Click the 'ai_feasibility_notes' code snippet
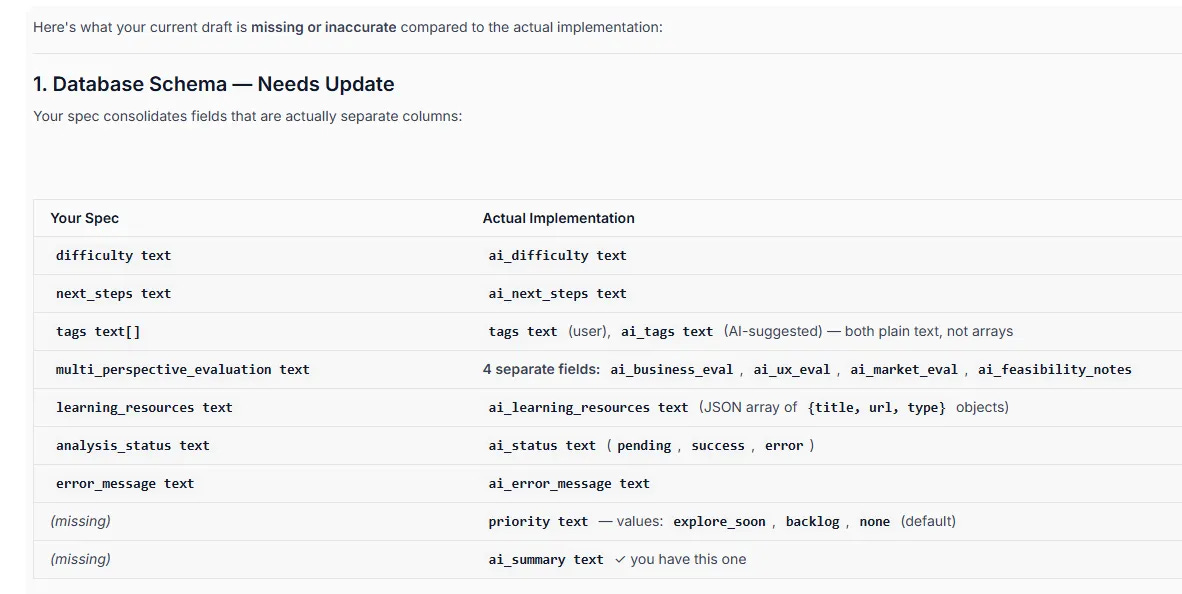Image resolution: width=1182 pixels, height=594 pixels. (1055, 370)
